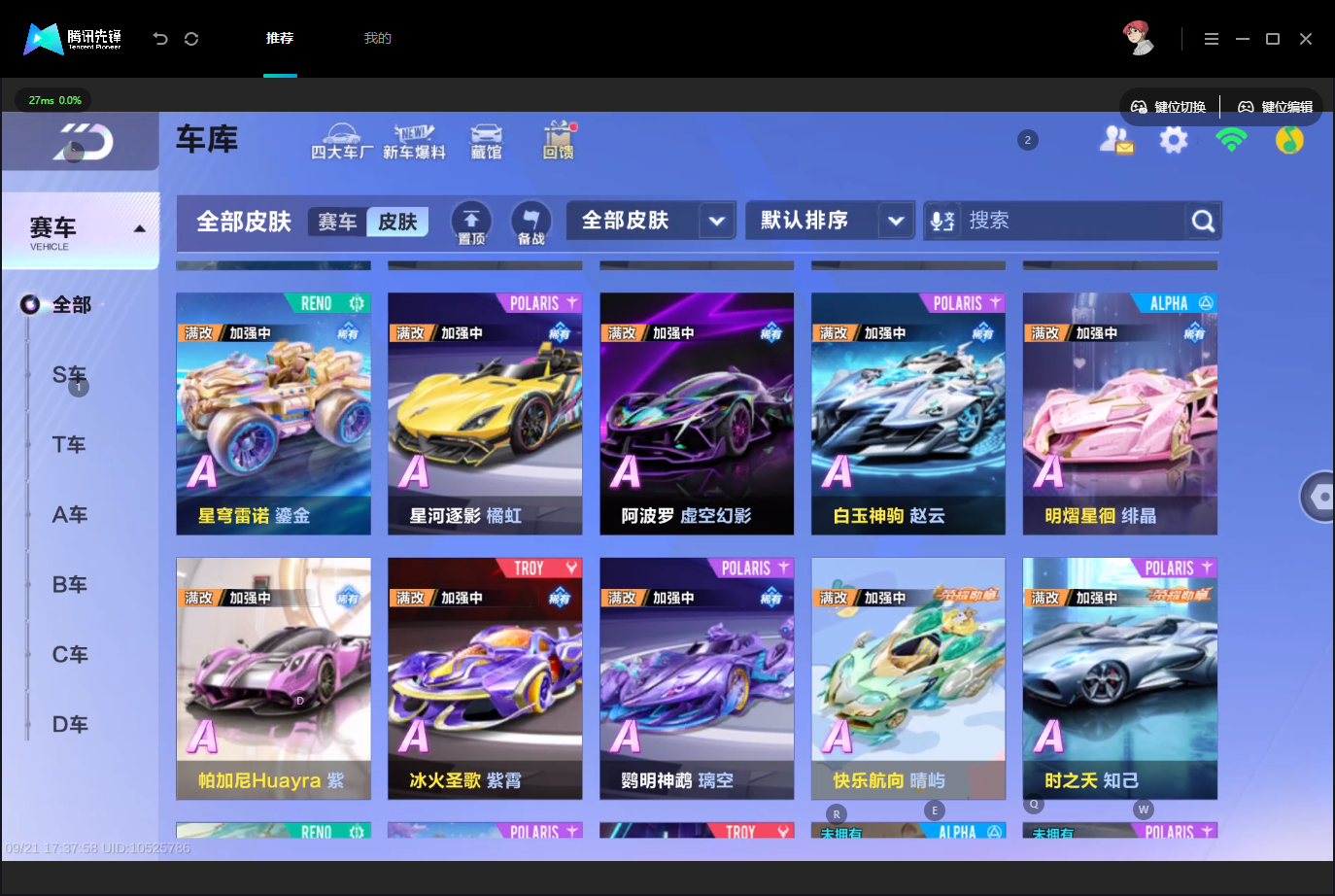
Task: Click the magnifier search icon
Action: point(1203,222)
